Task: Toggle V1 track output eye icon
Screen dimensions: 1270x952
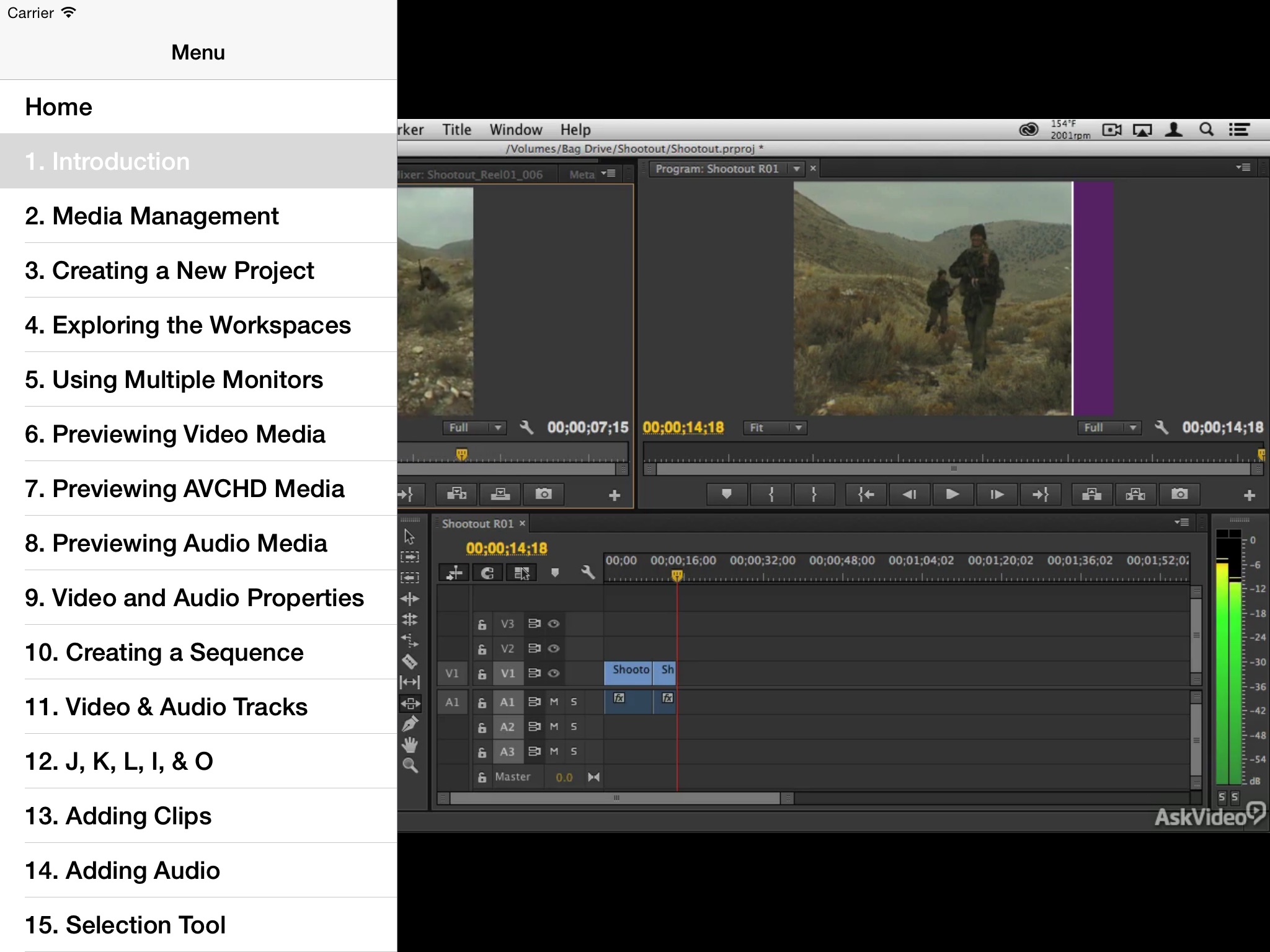Action: click(x=554, y=673)
